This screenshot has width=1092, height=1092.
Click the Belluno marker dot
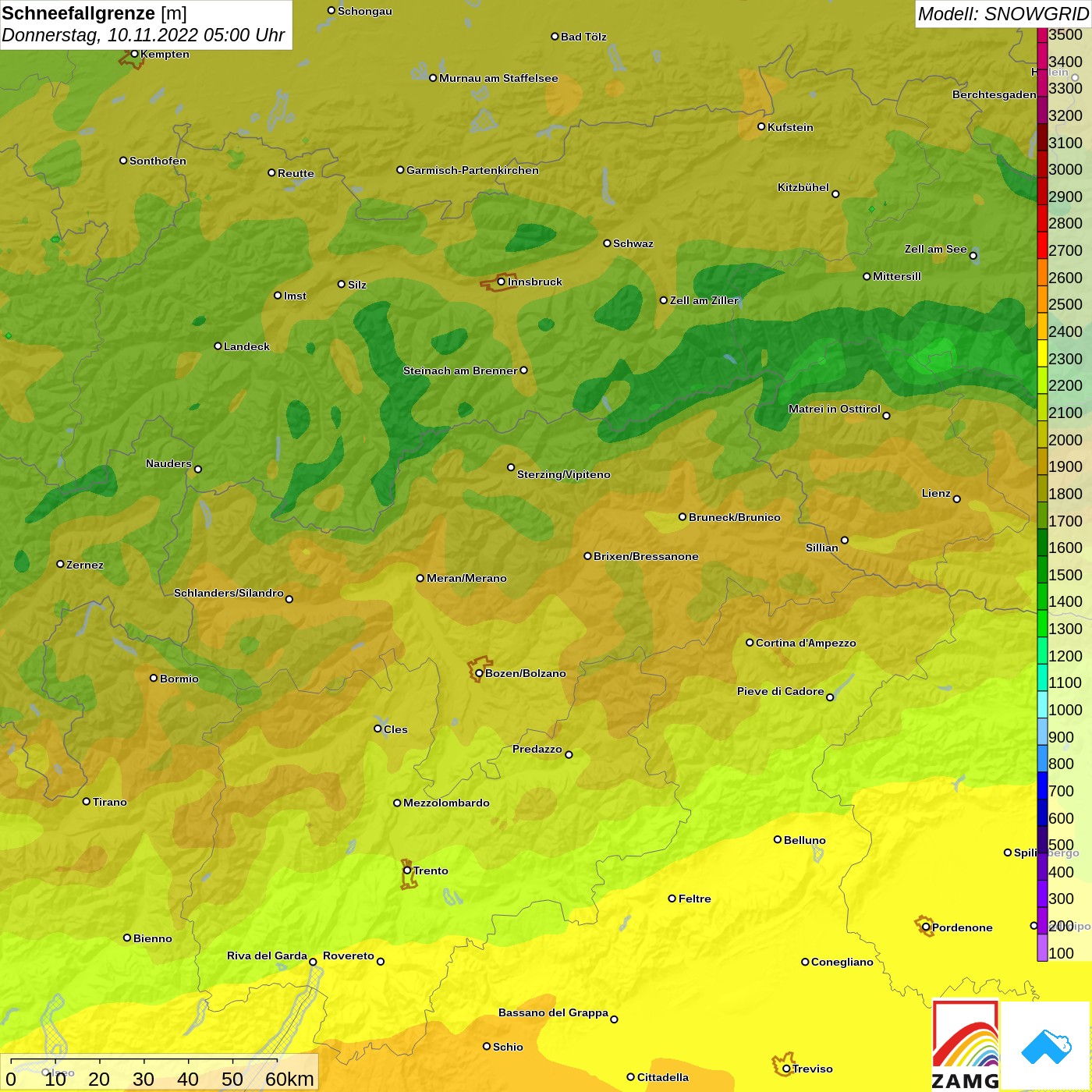click(777, 839)
